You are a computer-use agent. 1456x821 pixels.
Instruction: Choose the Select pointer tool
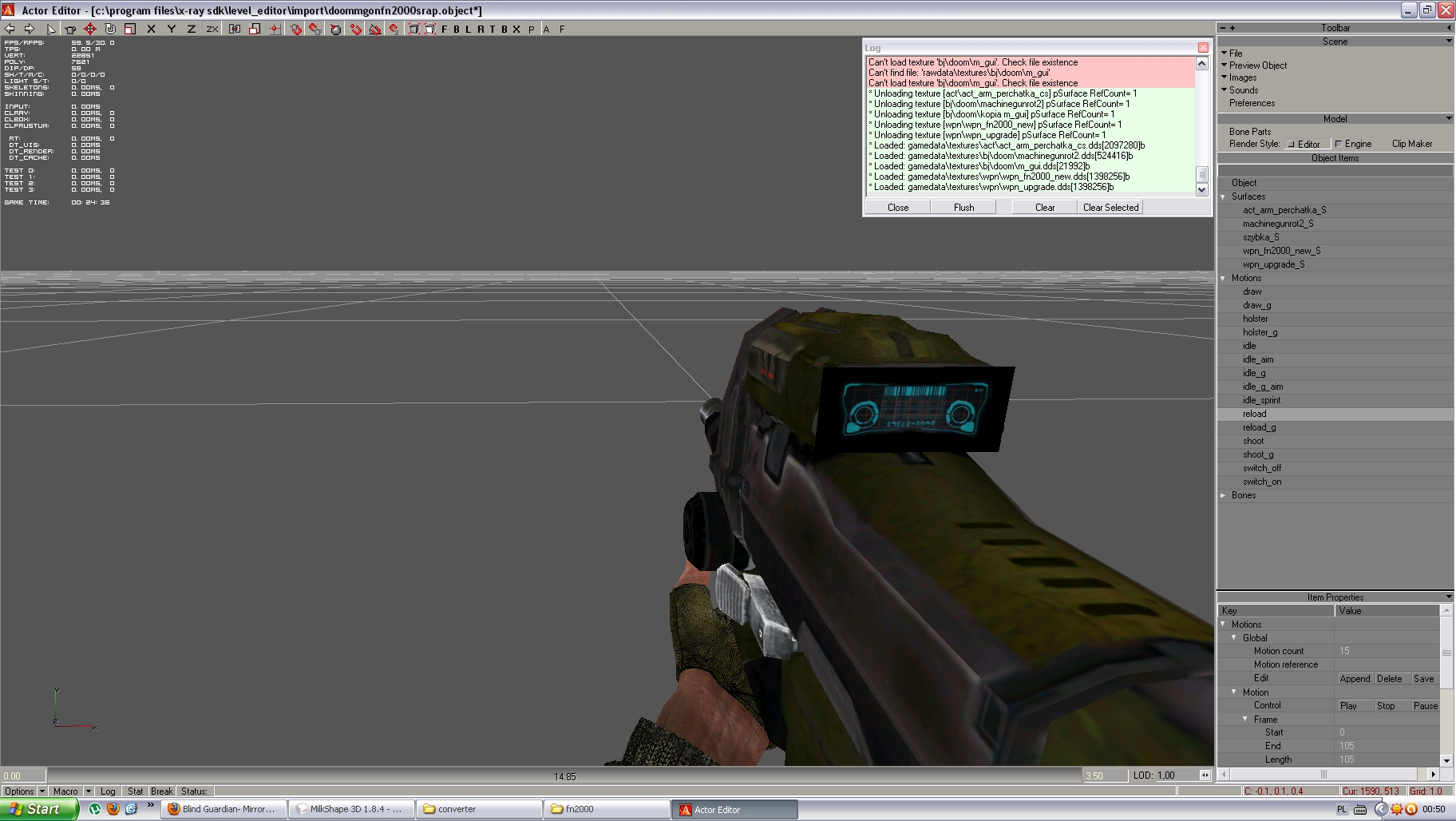point(51,29)
